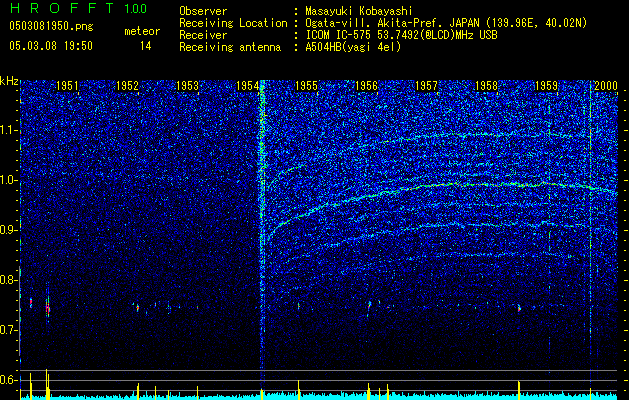Click the 1952 time marker

coord(127,86)
